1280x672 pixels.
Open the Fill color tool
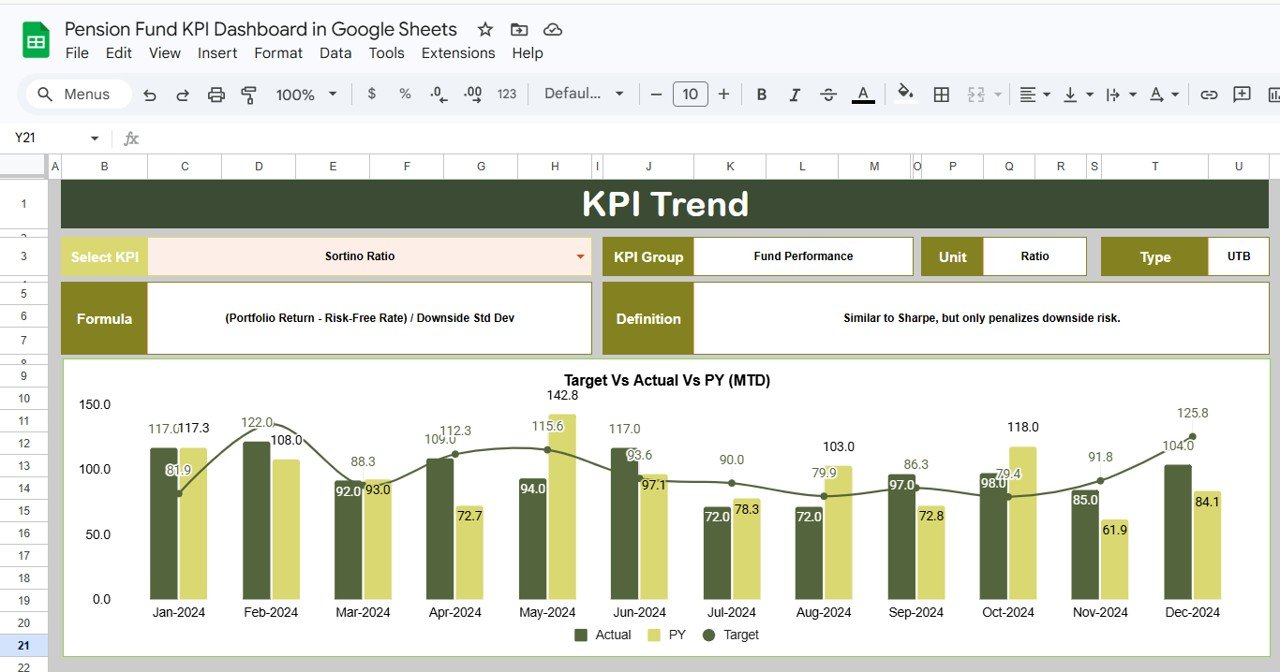tap(903, 94)
